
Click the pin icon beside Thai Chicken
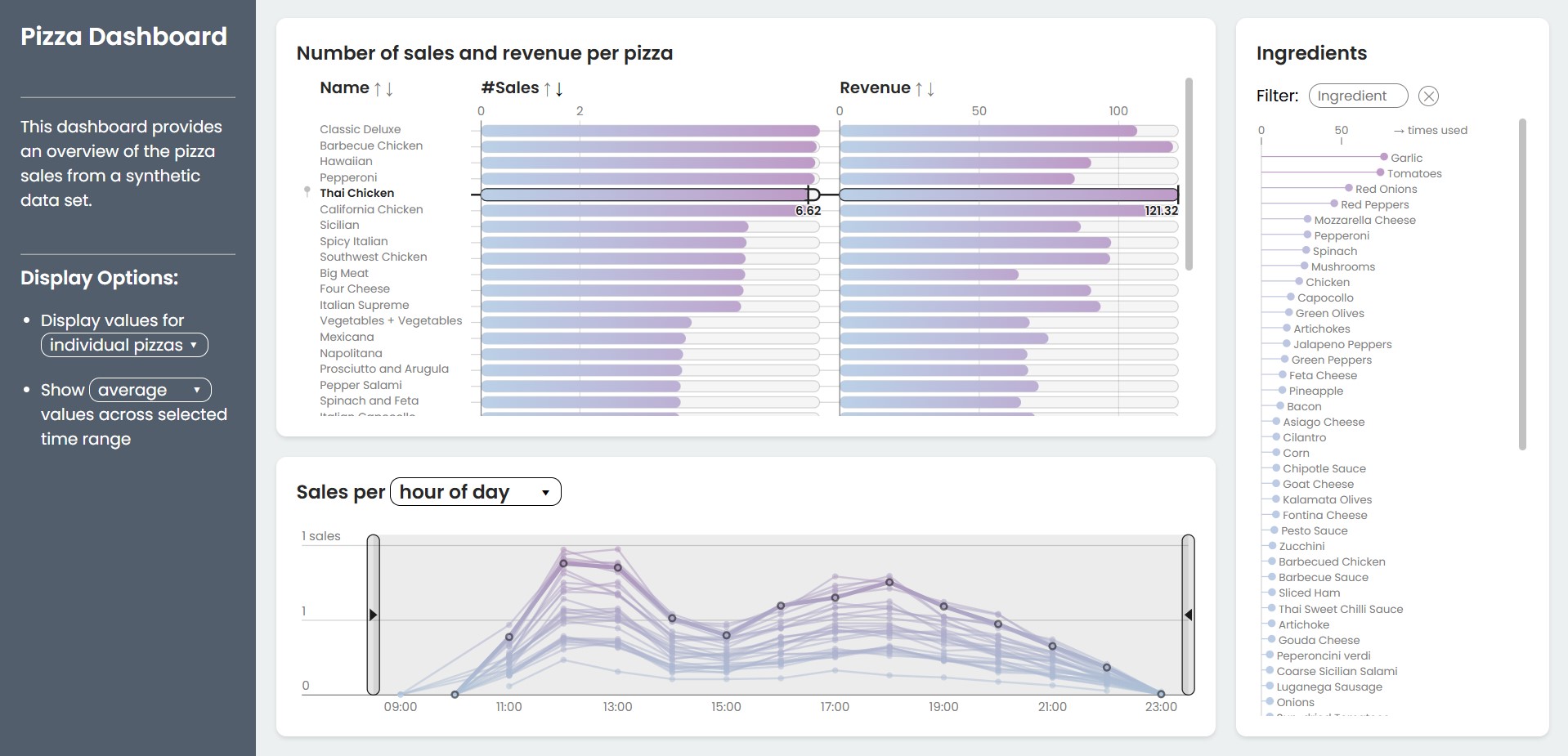click(x=307, y=192)
